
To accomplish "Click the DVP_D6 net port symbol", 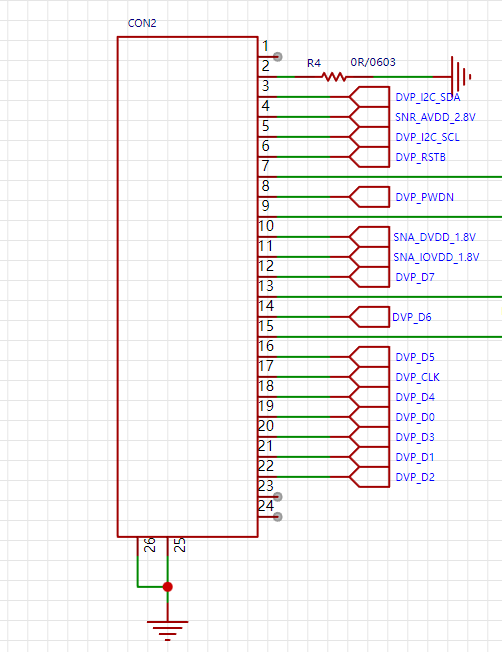I will pos(369,317).
